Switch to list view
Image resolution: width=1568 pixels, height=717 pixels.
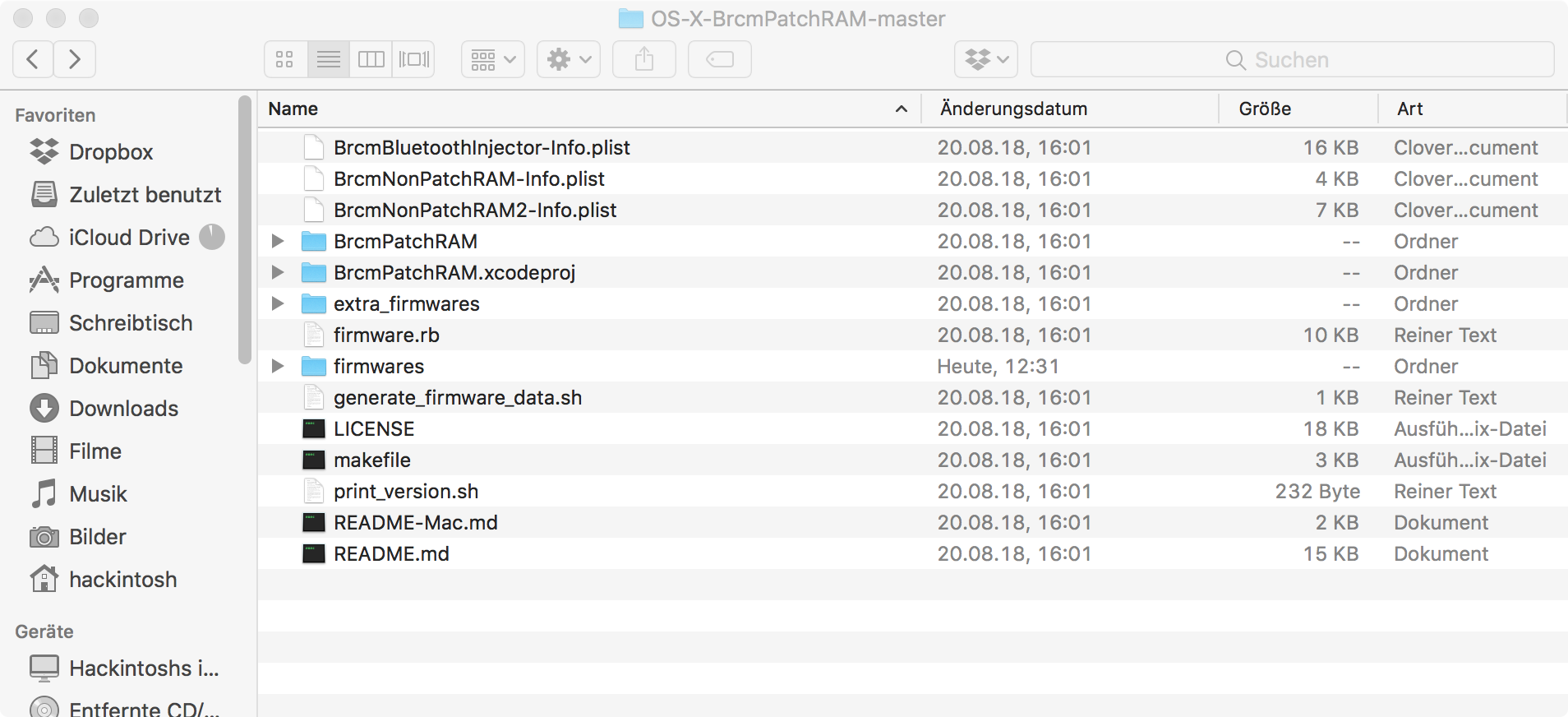328,59
